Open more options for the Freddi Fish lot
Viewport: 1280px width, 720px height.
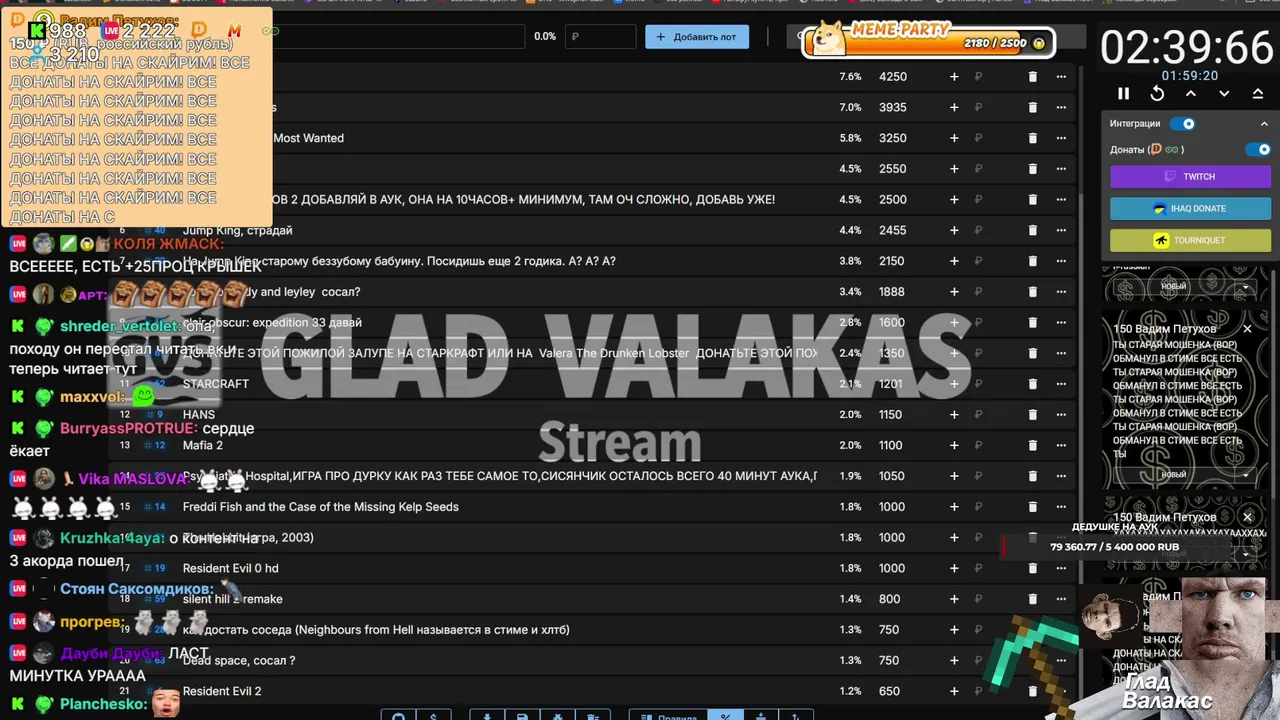pos(1061,507)
